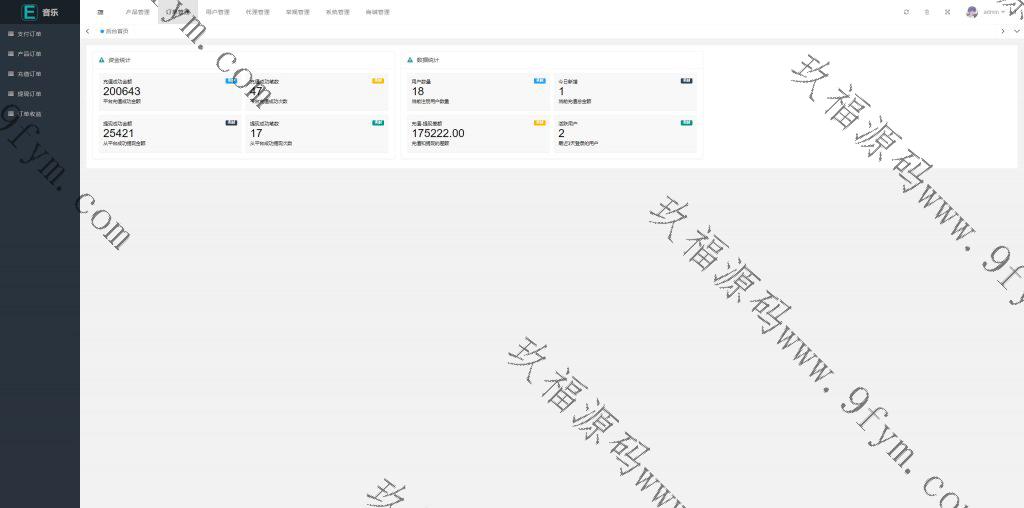This screenshot has width=1024, height=508.
Task: Open 产品管理 in the top menu
Action: (137, 12)
